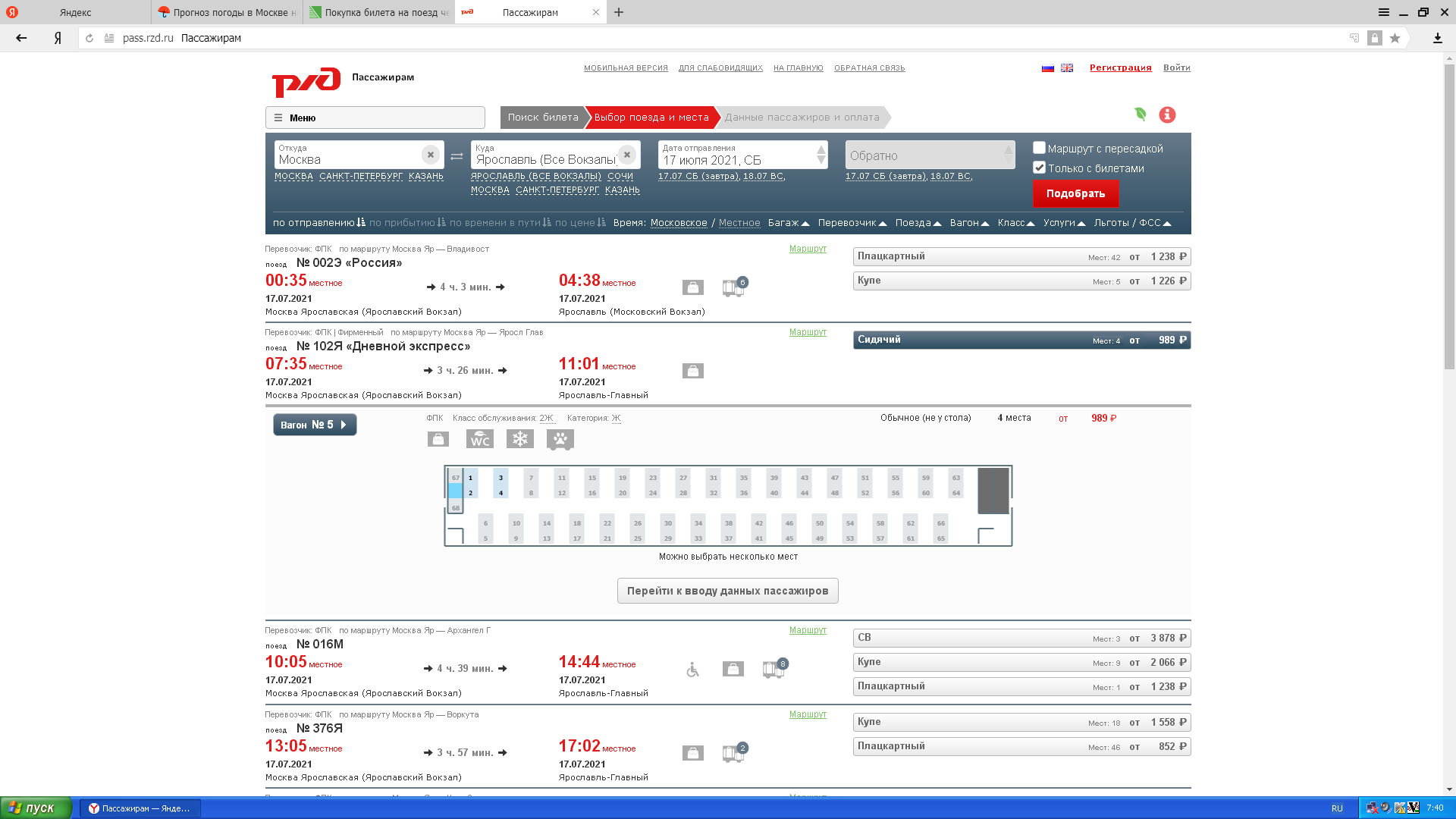
Task: Uncheck Только с билетами checkbox
Action: pos(1039,168)
